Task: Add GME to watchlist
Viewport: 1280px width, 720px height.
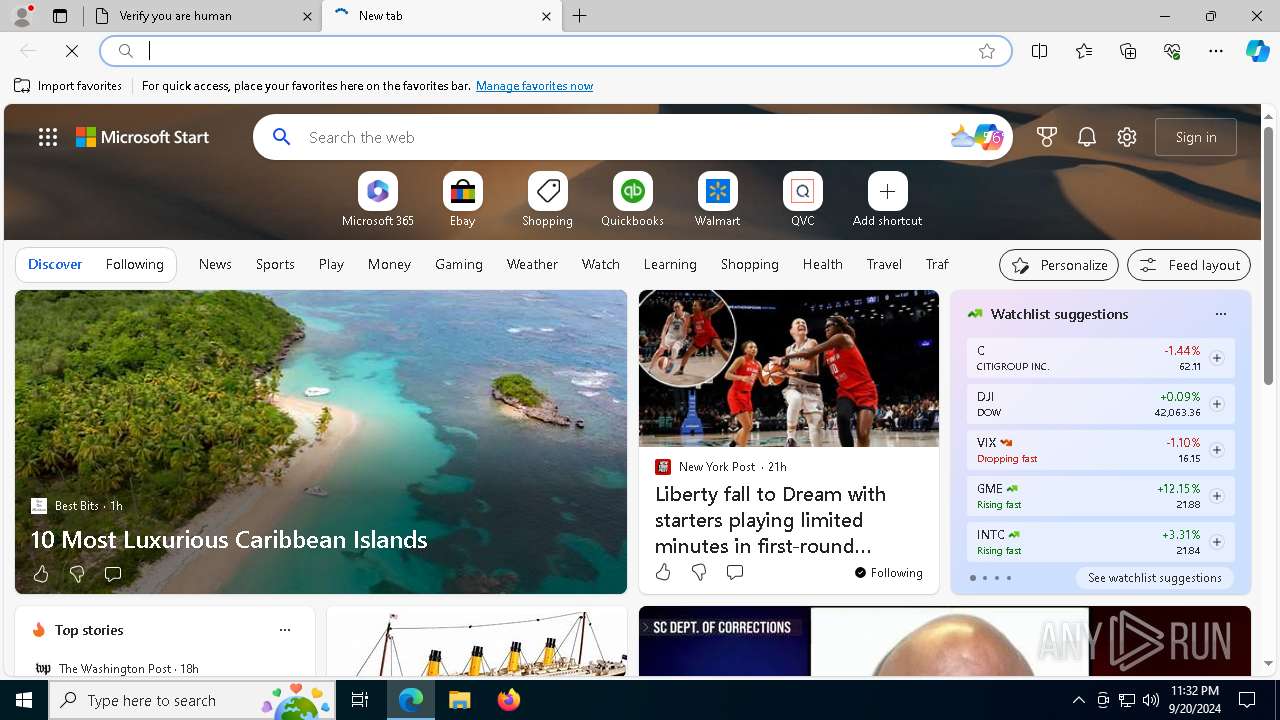Action: click(x=1216, y=496)
